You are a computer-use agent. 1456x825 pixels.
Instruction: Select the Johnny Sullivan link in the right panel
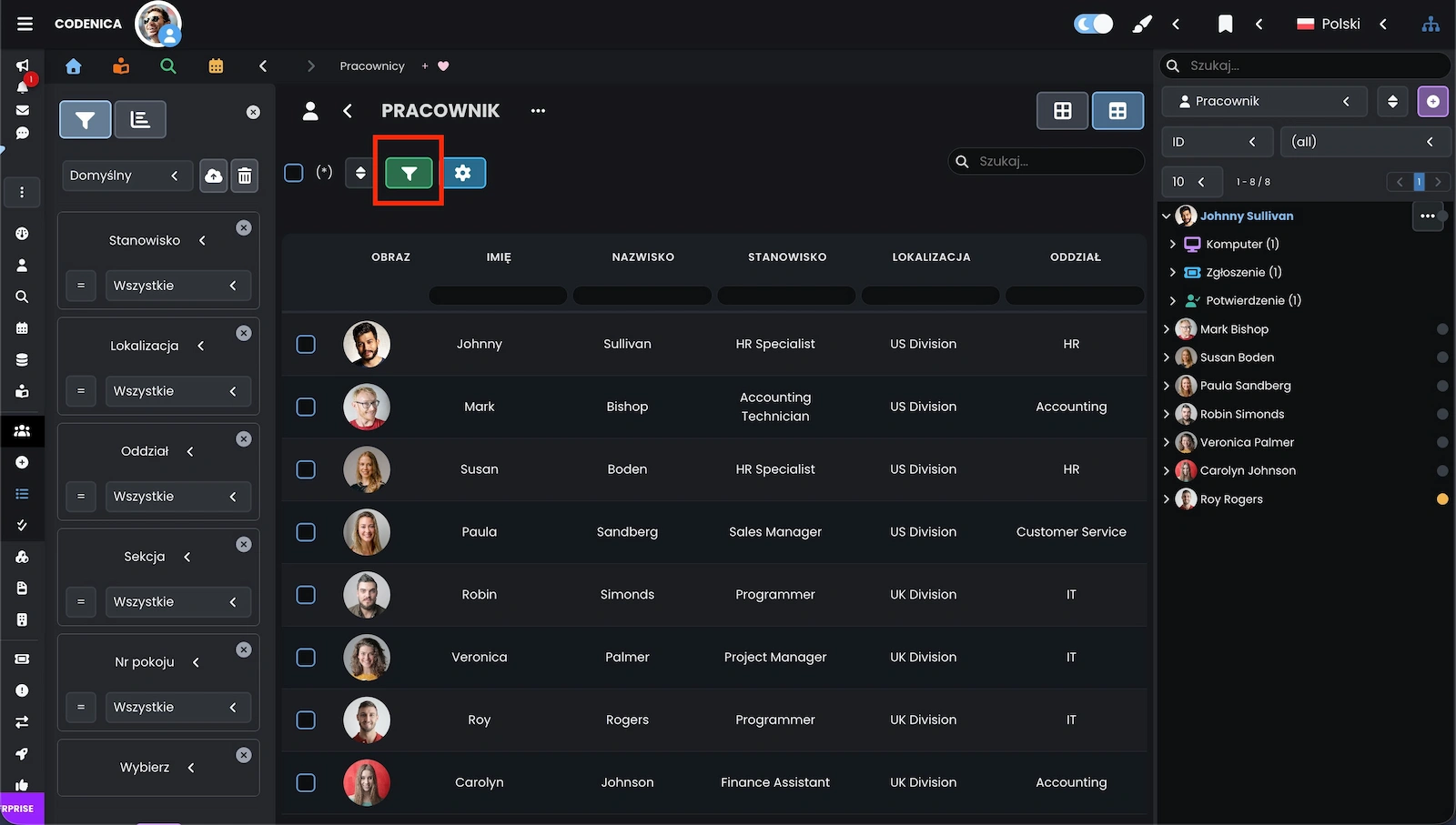[1247, 216]
